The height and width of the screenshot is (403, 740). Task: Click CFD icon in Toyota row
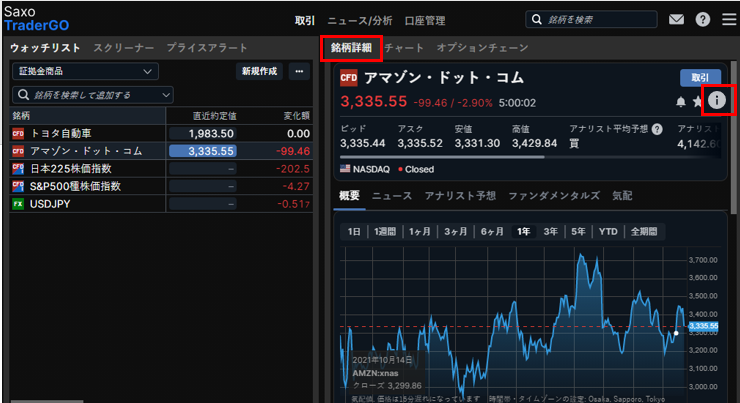click(x=18, y=134)
